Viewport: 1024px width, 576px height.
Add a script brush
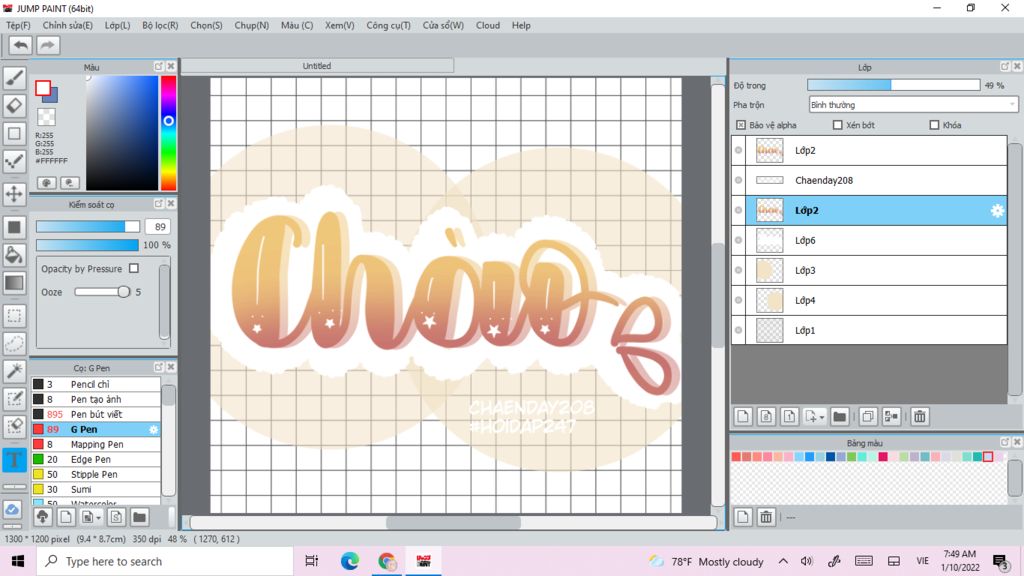tap(116, 517)
